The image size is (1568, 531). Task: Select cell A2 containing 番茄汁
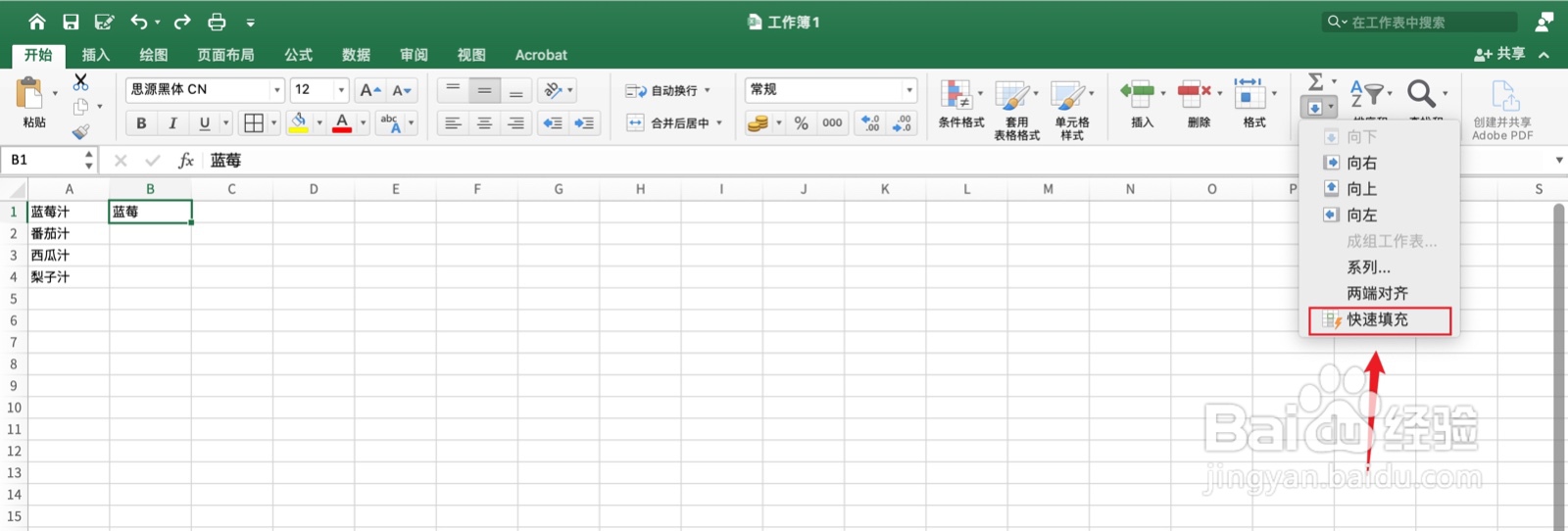pos(69,233)
